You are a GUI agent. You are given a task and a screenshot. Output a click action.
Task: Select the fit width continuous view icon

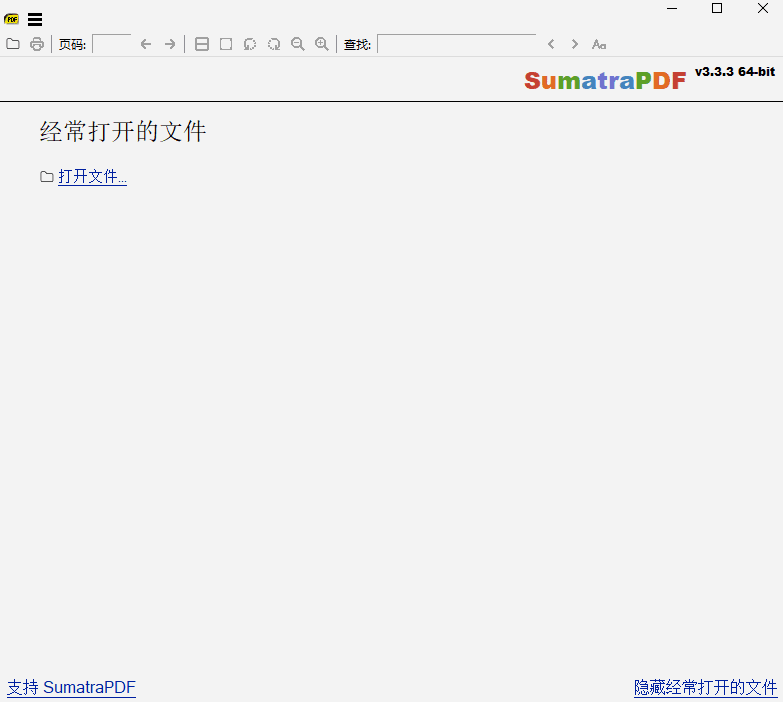point(202,44)
